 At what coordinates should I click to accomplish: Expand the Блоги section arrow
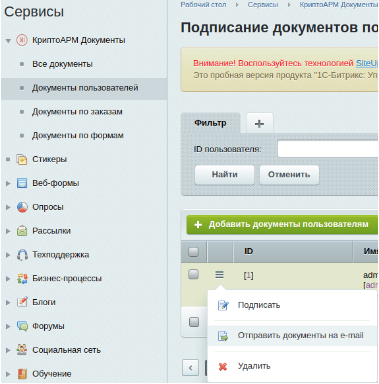pos(8,302)
